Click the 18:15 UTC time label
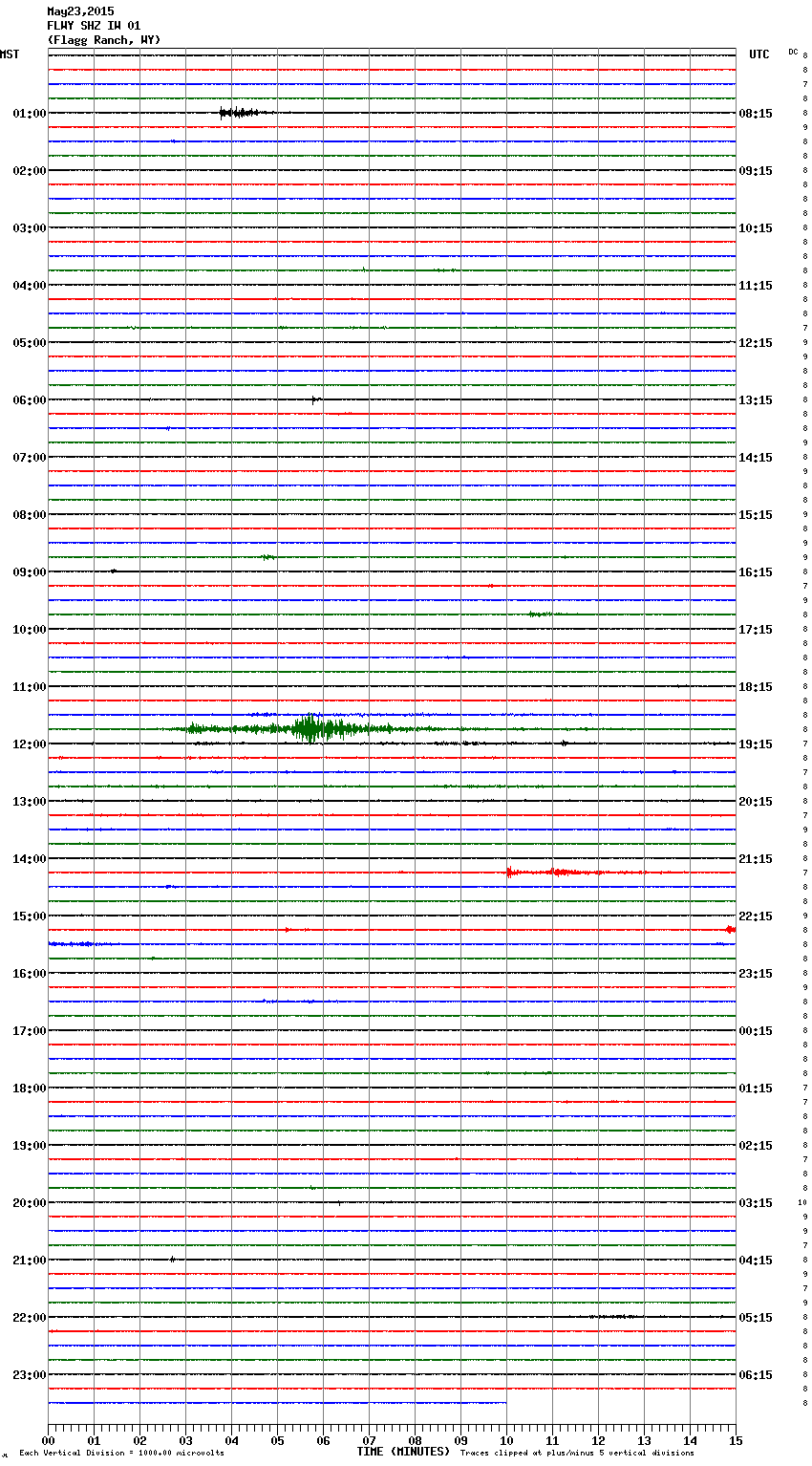 [756, 687]
